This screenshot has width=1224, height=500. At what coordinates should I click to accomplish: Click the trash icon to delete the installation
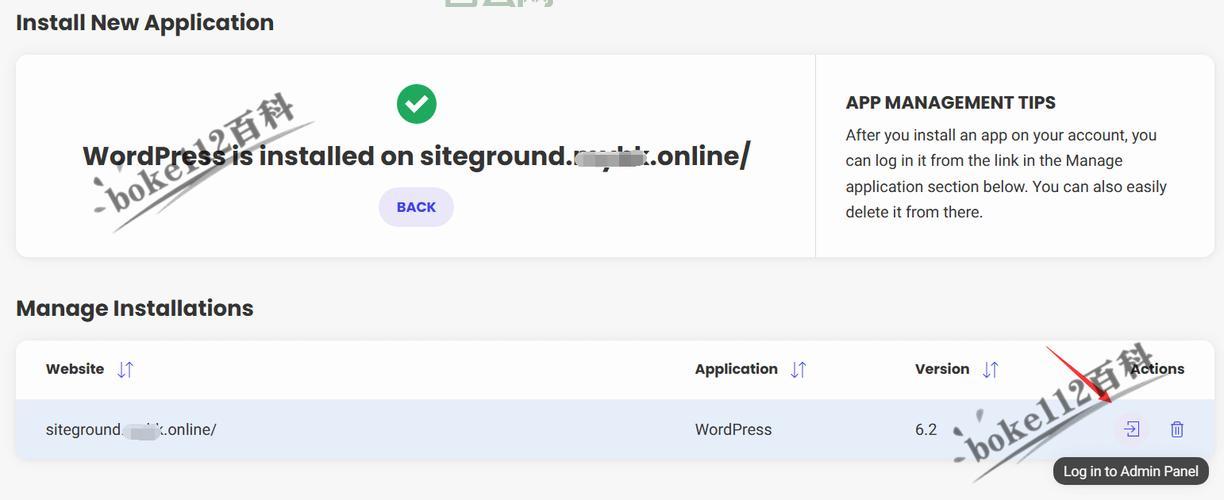[x=1177, y=429]
